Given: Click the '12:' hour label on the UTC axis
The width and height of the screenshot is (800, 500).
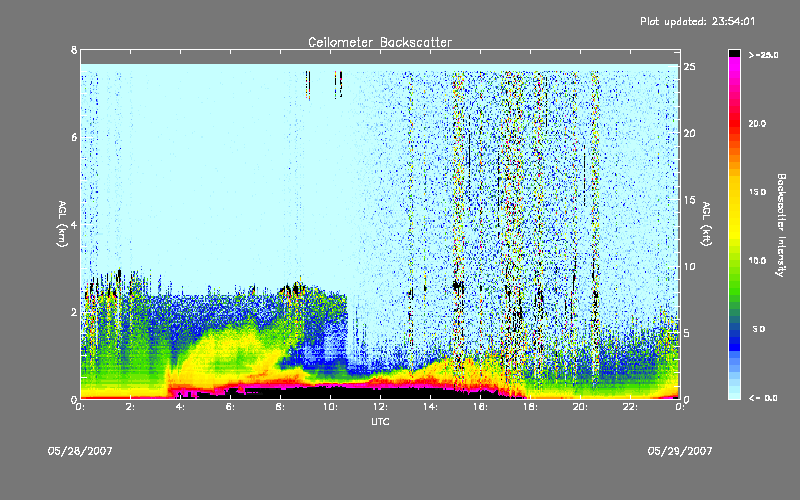Looking at the screenshot, I should click(x=380, y=407).
